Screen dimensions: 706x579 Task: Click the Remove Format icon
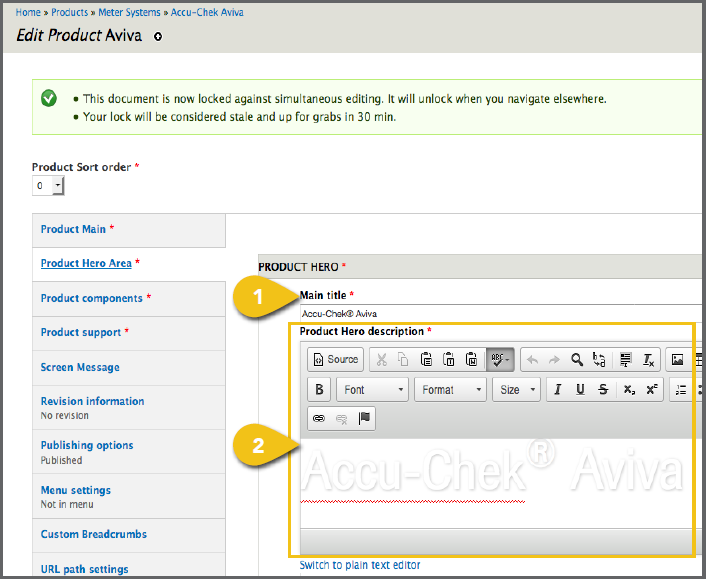[x=648, y=359]
